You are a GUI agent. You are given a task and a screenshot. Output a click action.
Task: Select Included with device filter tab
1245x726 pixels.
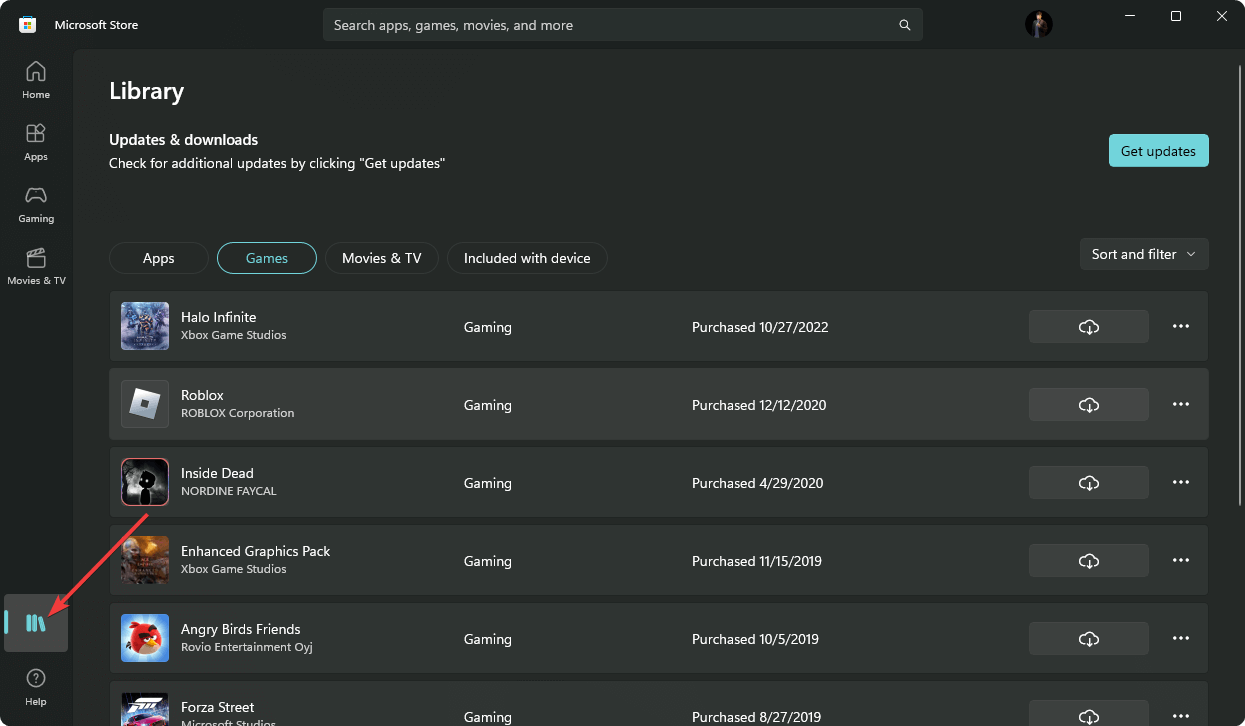[x=527, y=258]
